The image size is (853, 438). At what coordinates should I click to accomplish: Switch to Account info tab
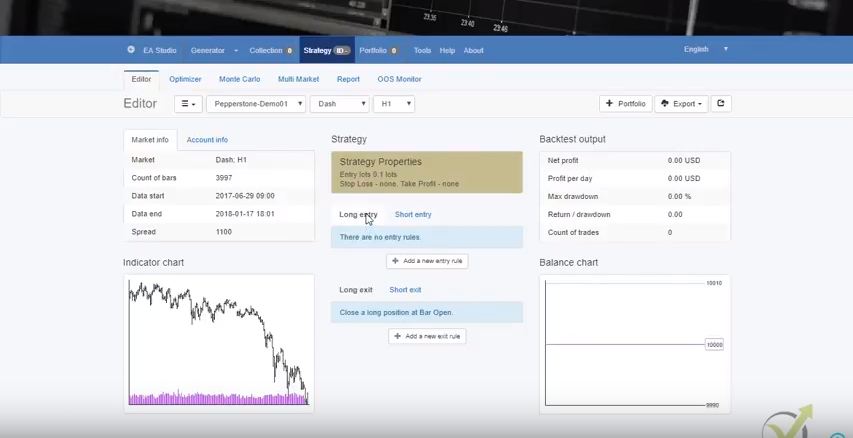point(207,140)
